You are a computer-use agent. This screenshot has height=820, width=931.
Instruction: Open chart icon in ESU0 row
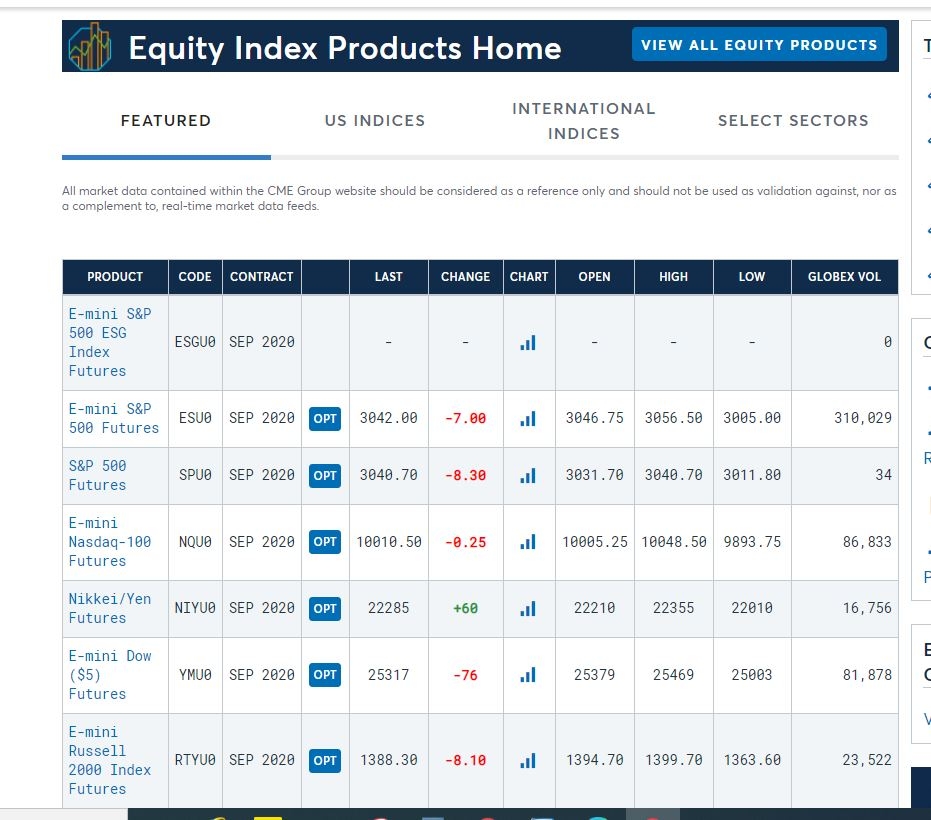point(528,419)
